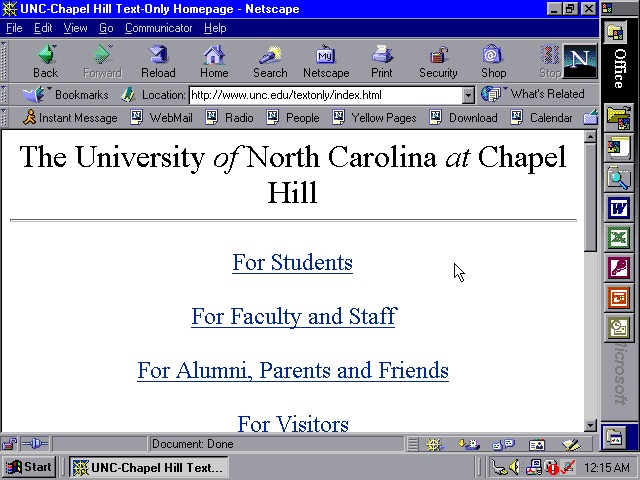Click the vertical scrollbar thumb
The height and width of the screenshot is (480, 640).
(x=590, y=198)
